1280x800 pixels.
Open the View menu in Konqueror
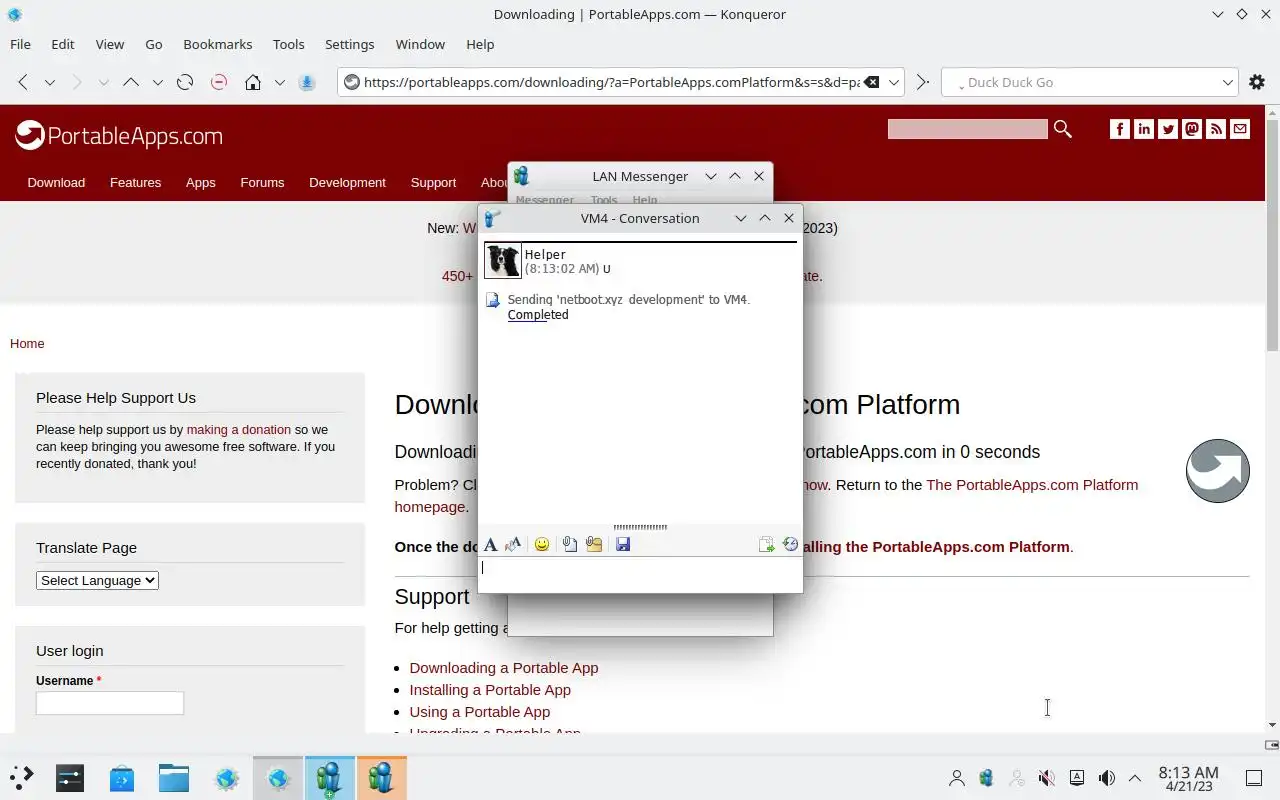[110, 44]
